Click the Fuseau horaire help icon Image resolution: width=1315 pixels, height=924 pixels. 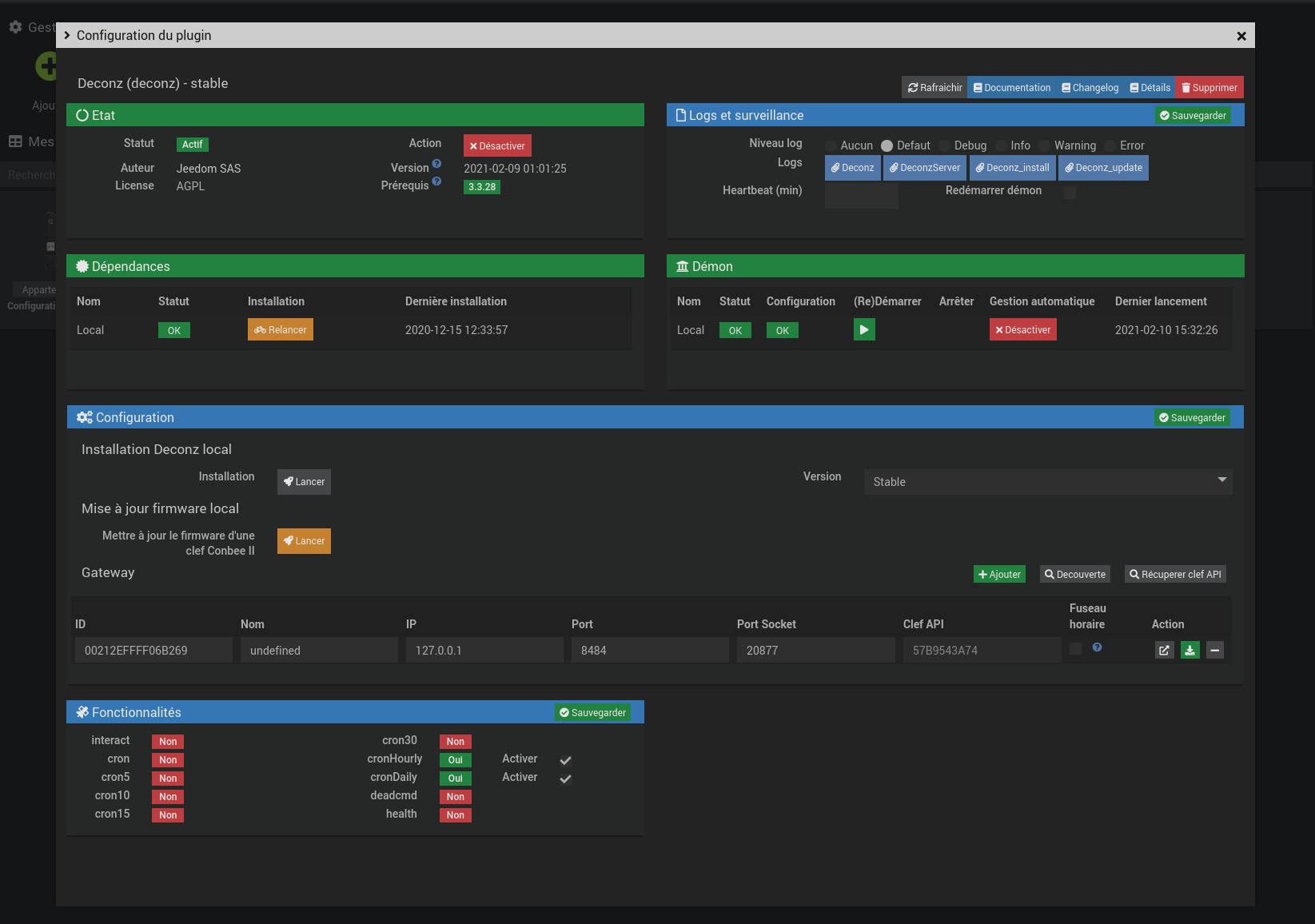coord(1097,647)
